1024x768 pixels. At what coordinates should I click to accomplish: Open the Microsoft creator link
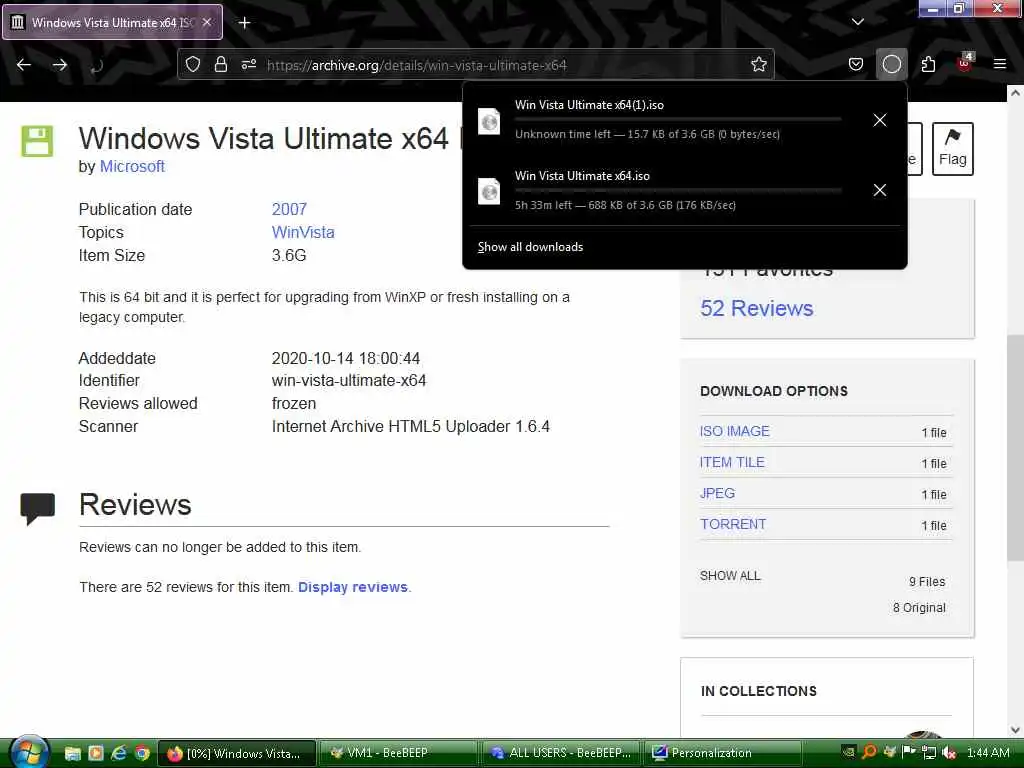[x=132, y=167]
